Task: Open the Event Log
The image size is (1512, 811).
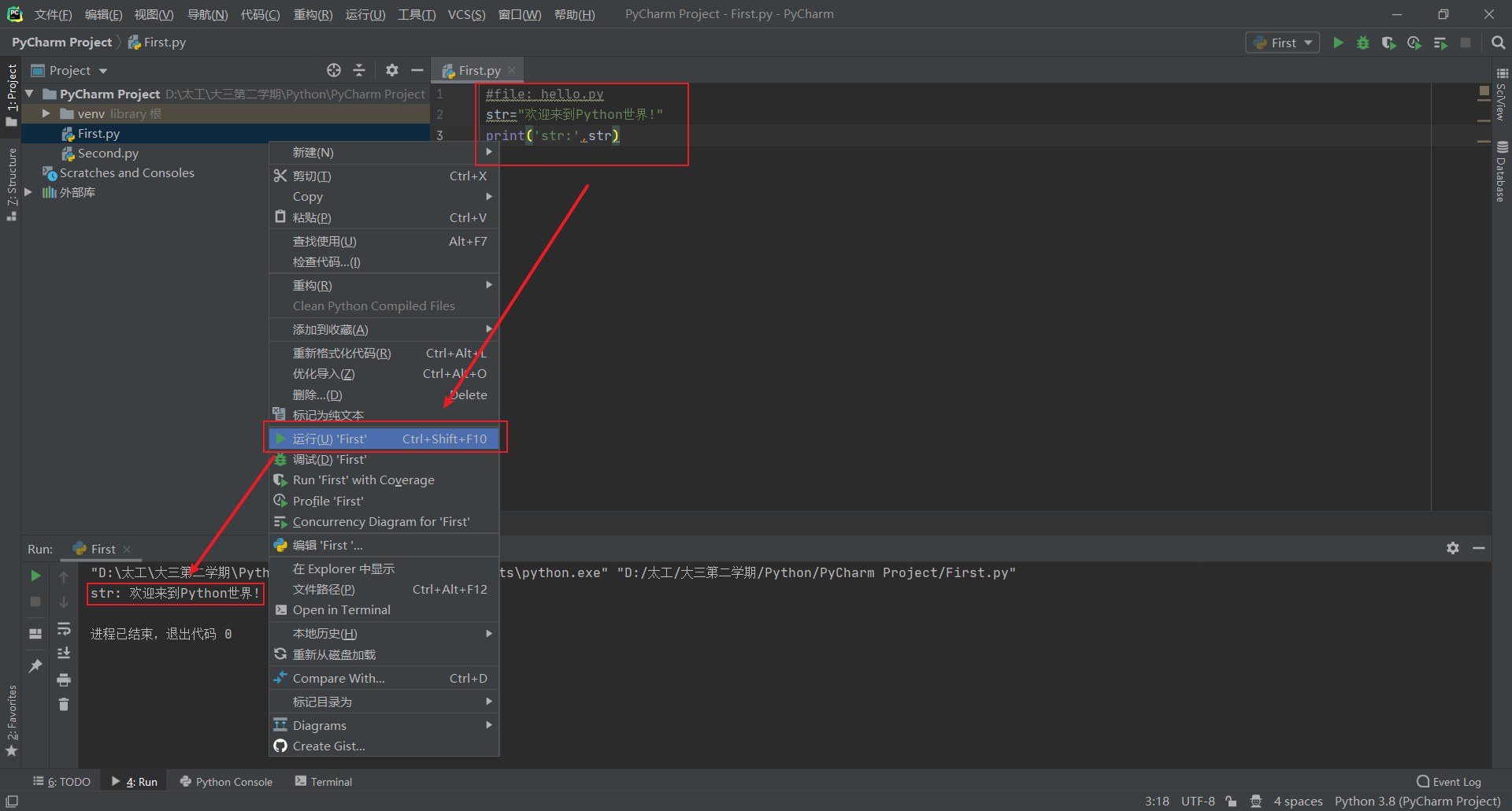Action: coord(1449,781)
